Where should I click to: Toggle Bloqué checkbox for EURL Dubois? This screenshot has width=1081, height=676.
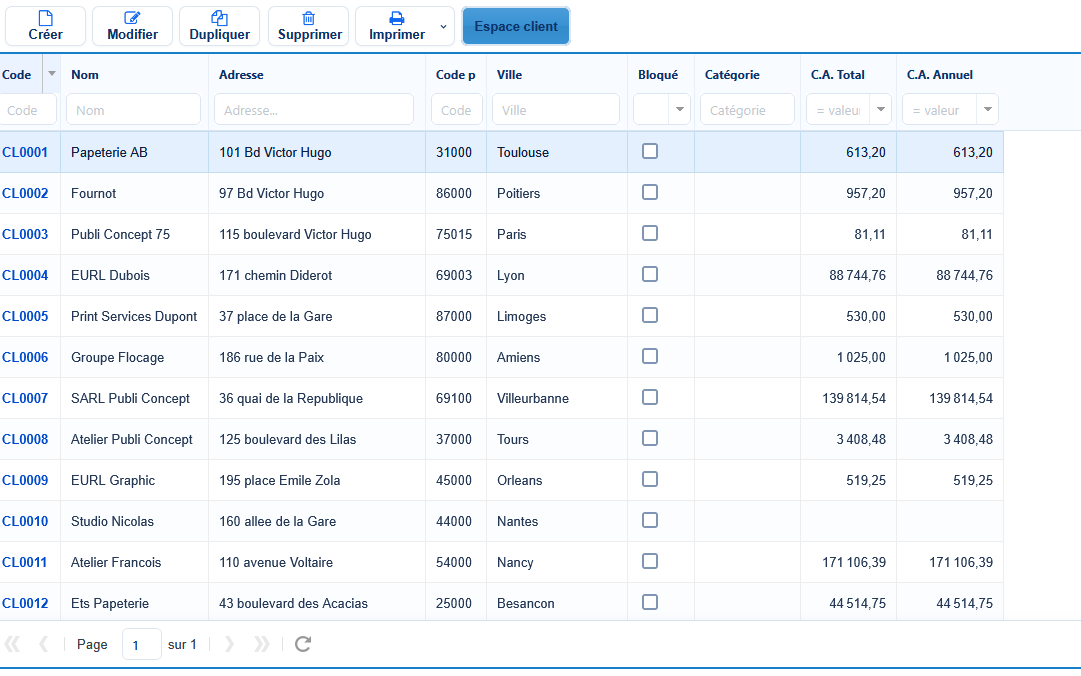pyautogui.click(x=649, y=274)
